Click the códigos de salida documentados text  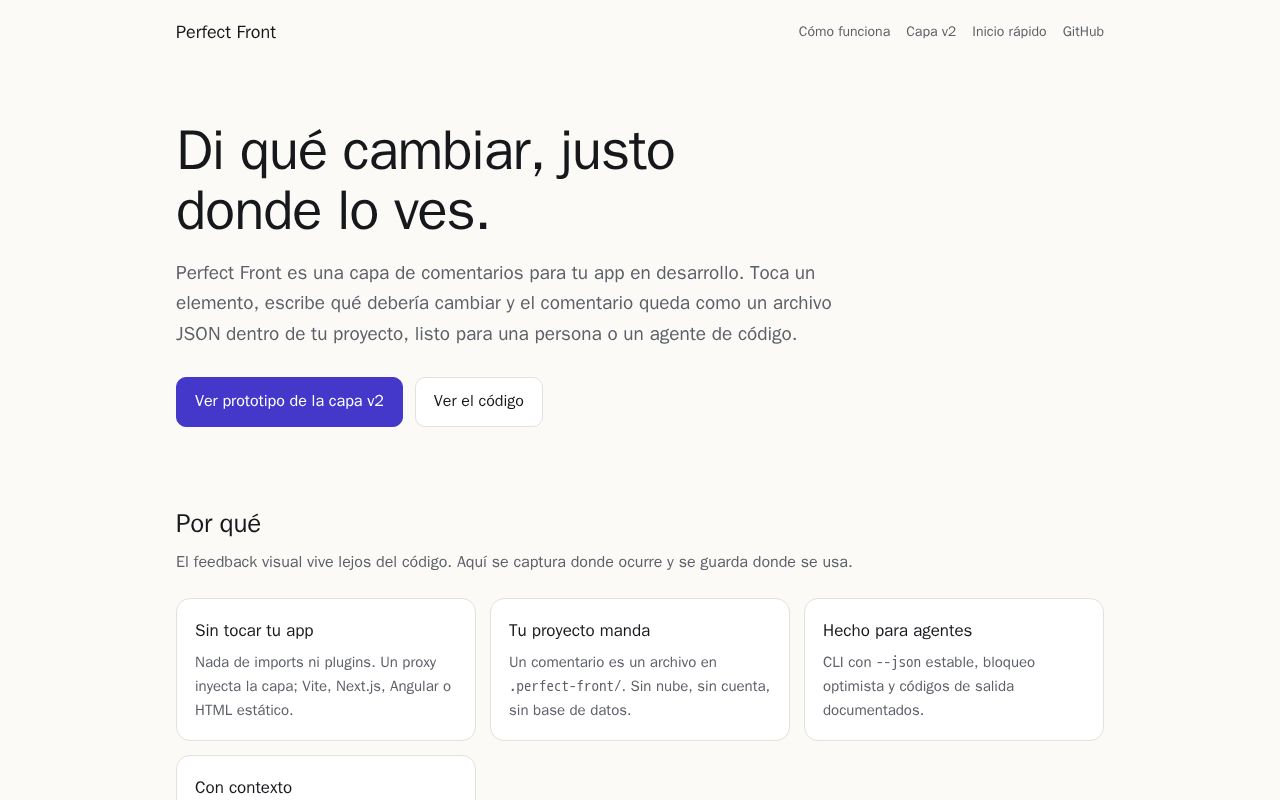pos(918,698)
